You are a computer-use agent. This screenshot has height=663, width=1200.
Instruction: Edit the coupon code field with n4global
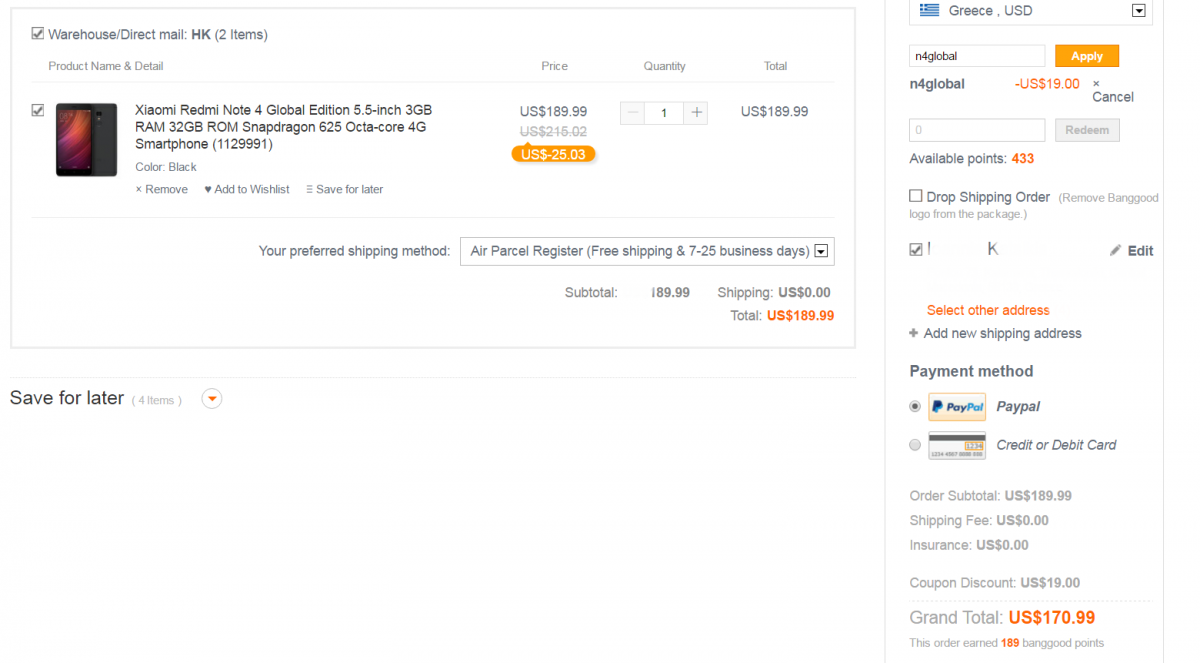977,56
